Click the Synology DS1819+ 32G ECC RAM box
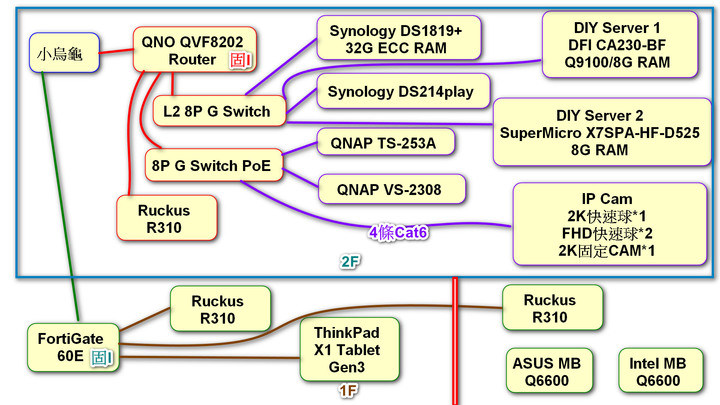Image resolution: width=720 pixels, height=405 pixels. 399,39
